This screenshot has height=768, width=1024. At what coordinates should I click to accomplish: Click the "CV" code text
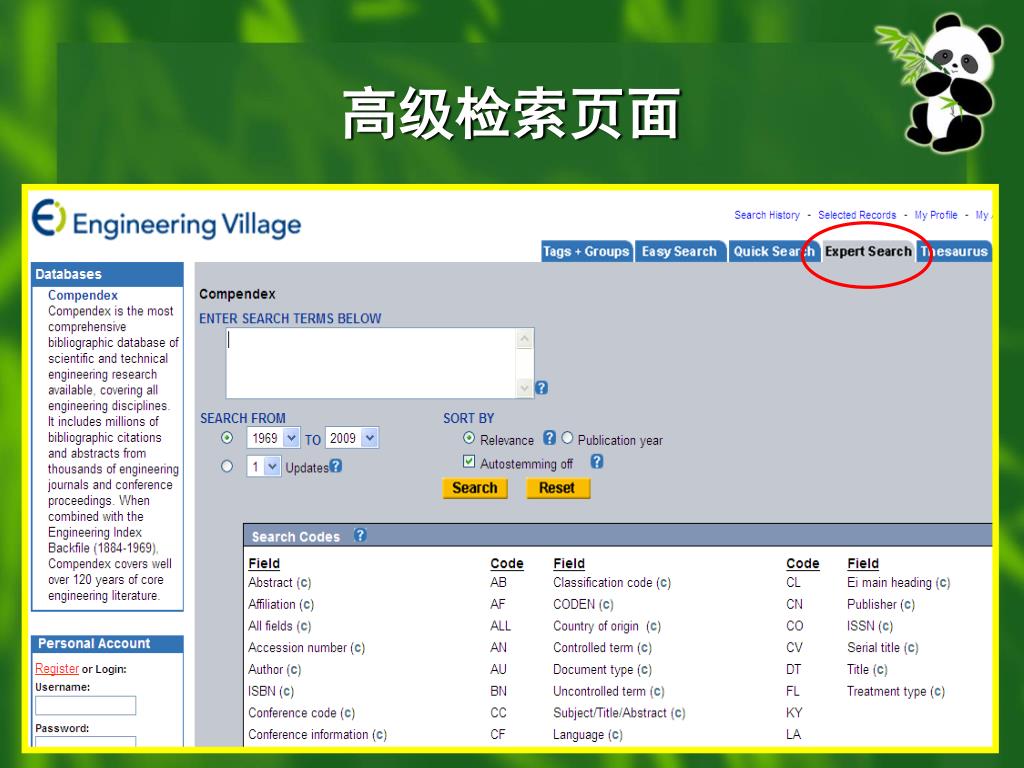[x=794, y=647]
